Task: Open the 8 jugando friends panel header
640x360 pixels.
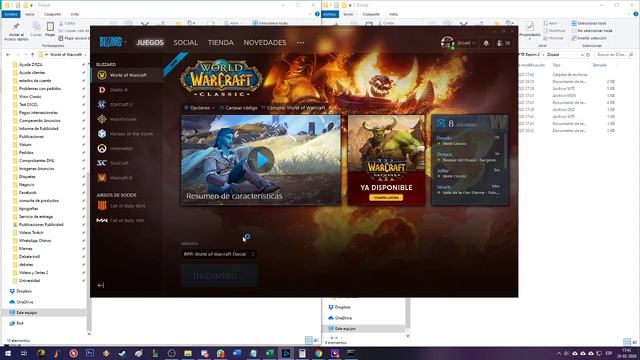Action: 469,123
